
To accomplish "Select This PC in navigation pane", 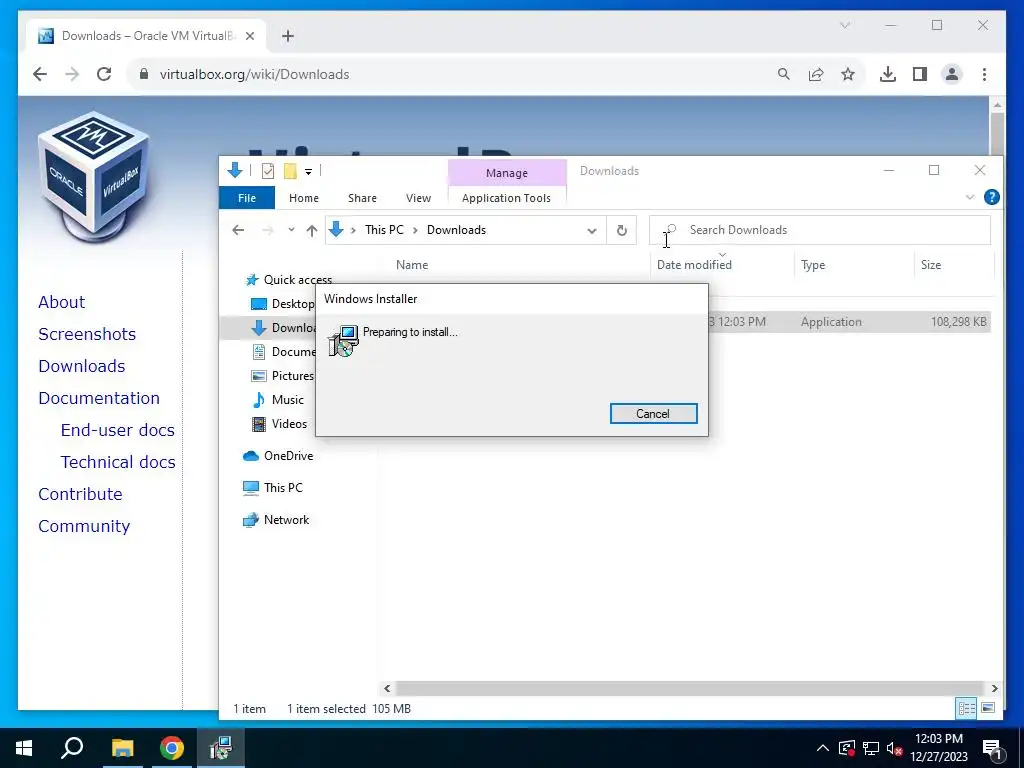I will [283, 488].
